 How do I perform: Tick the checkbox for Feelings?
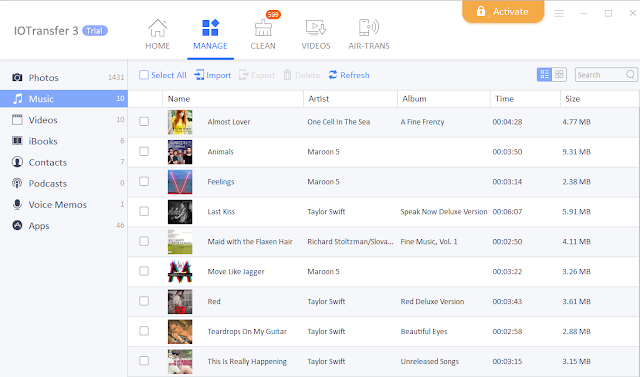tap(144, 181)
